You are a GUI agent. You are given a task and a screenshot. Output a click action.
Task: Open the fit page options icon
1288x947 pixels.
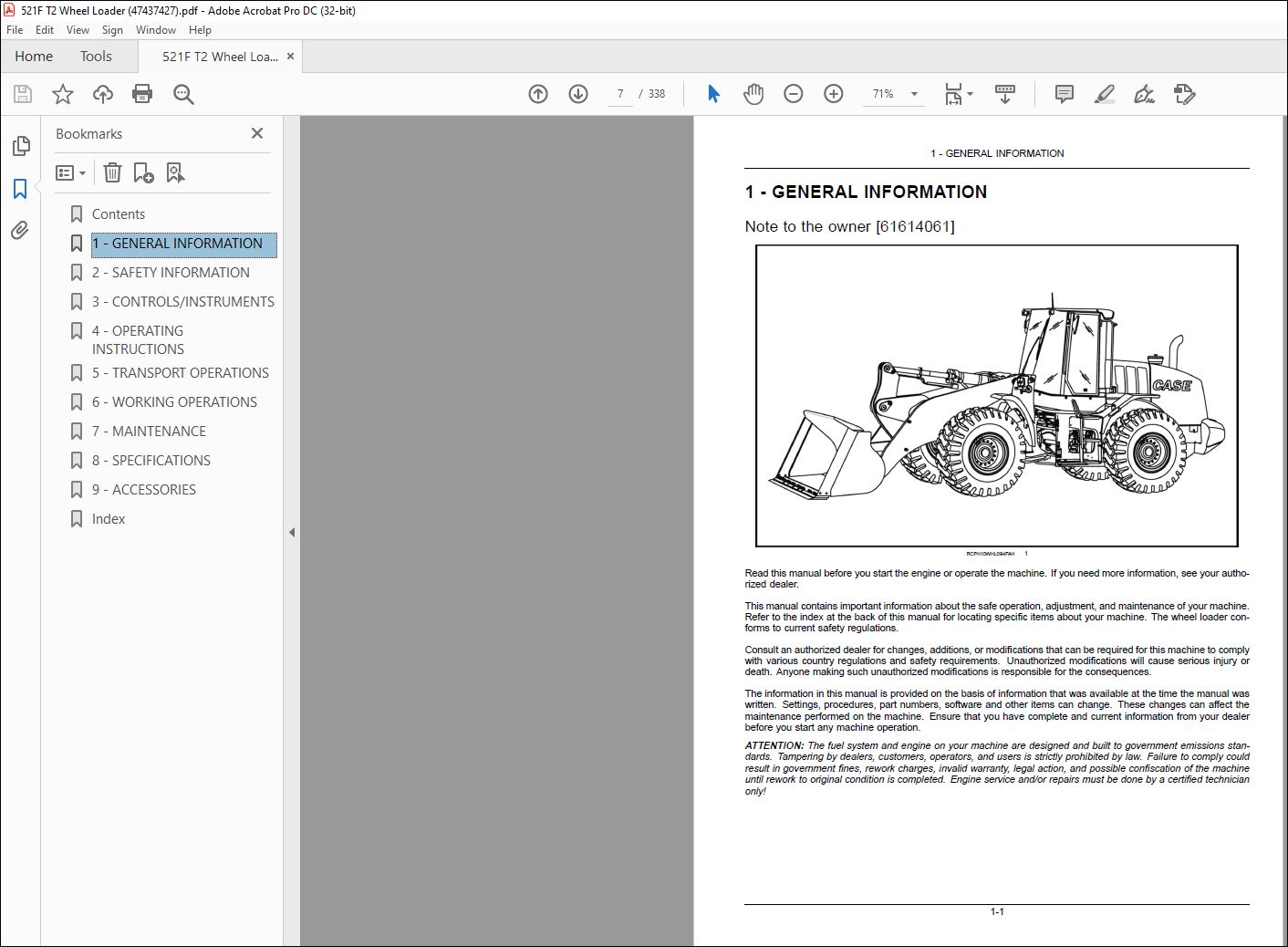(958, 94)
